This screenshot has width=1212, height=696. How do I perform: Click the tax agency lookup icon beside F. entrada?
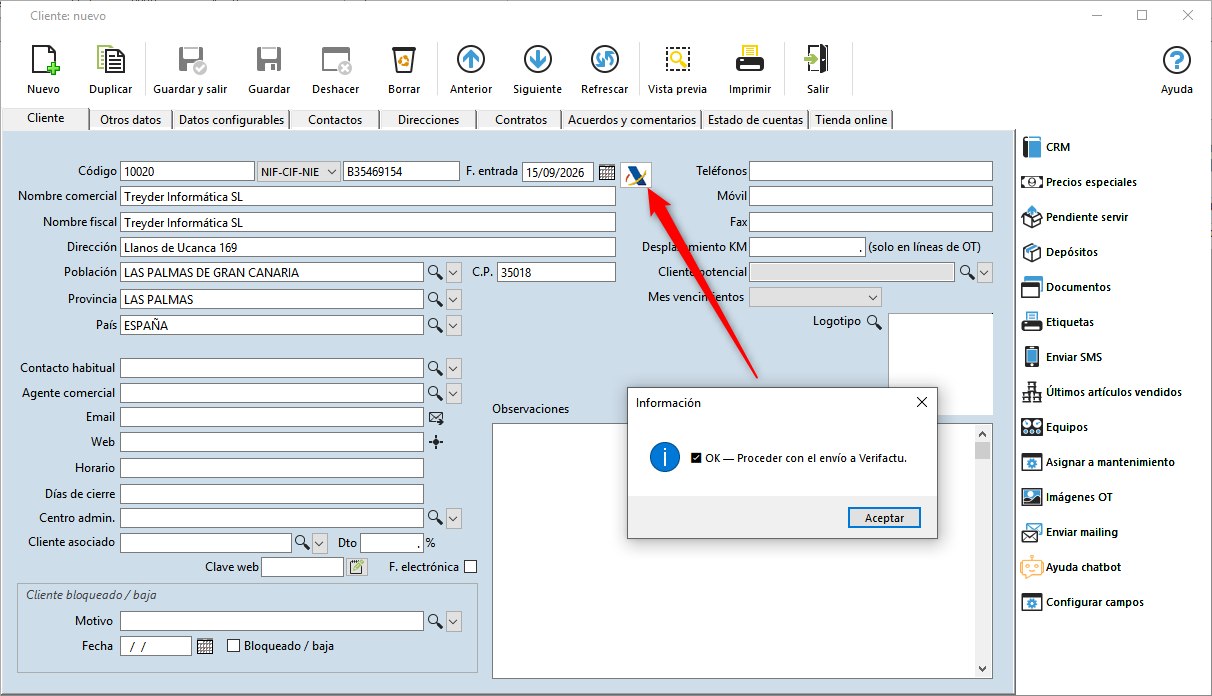[635, 174]
